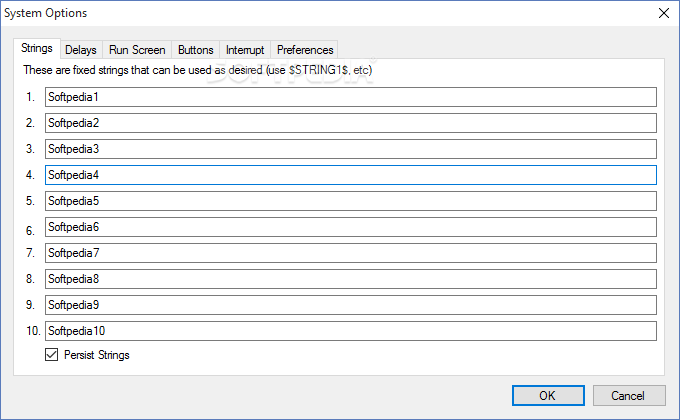
Task: Click the System Options window title
Action: coord(46,13)
